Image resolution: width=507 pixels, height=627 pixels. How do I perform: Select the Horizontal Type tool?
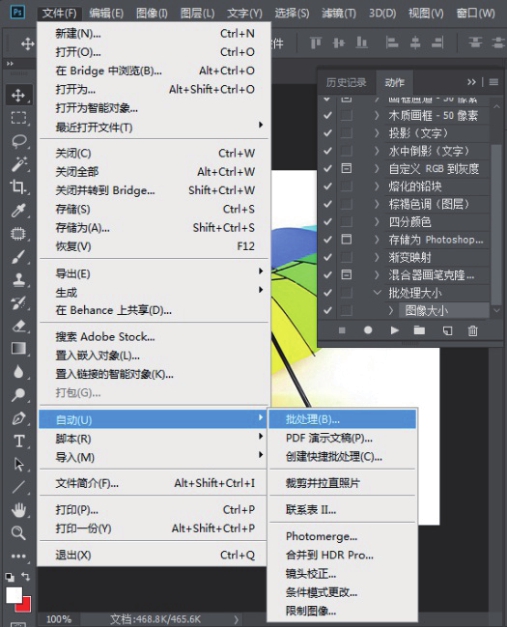[x=18, y=441]
